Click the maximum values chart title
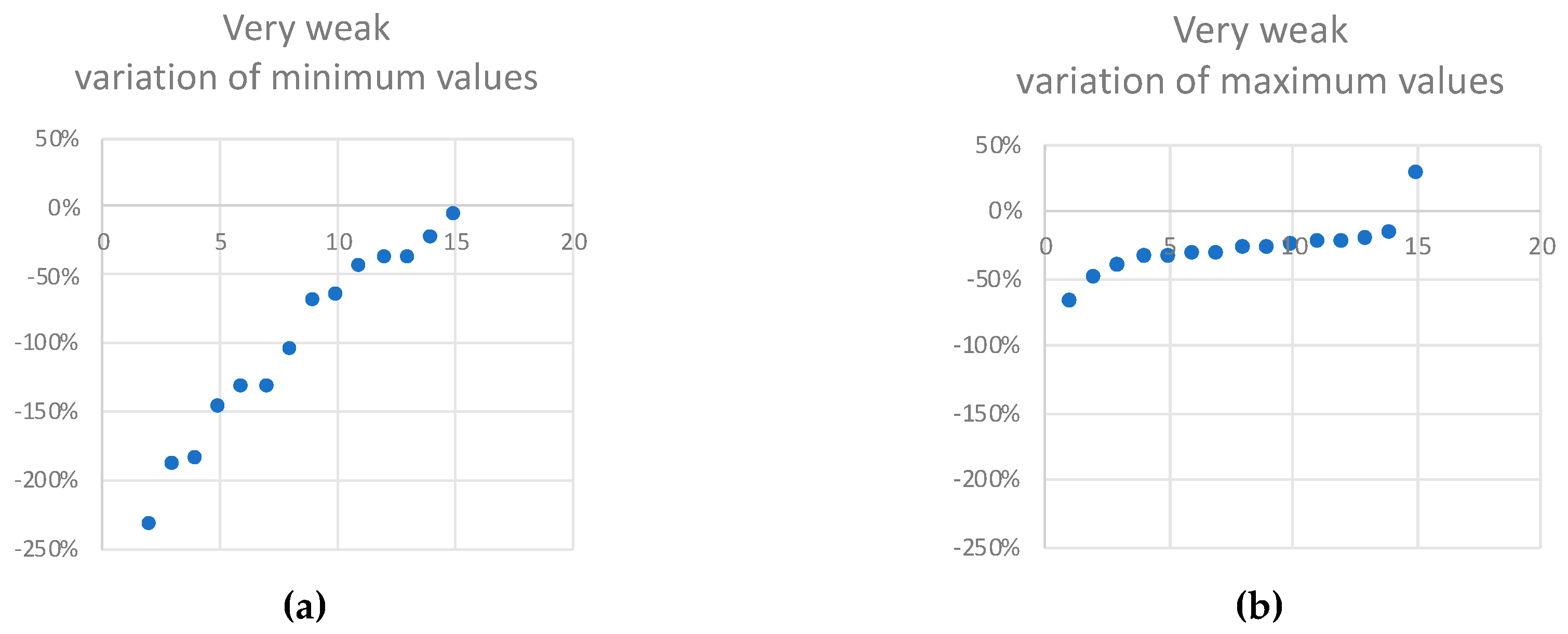The image size is (1568, 634). 1259,56
